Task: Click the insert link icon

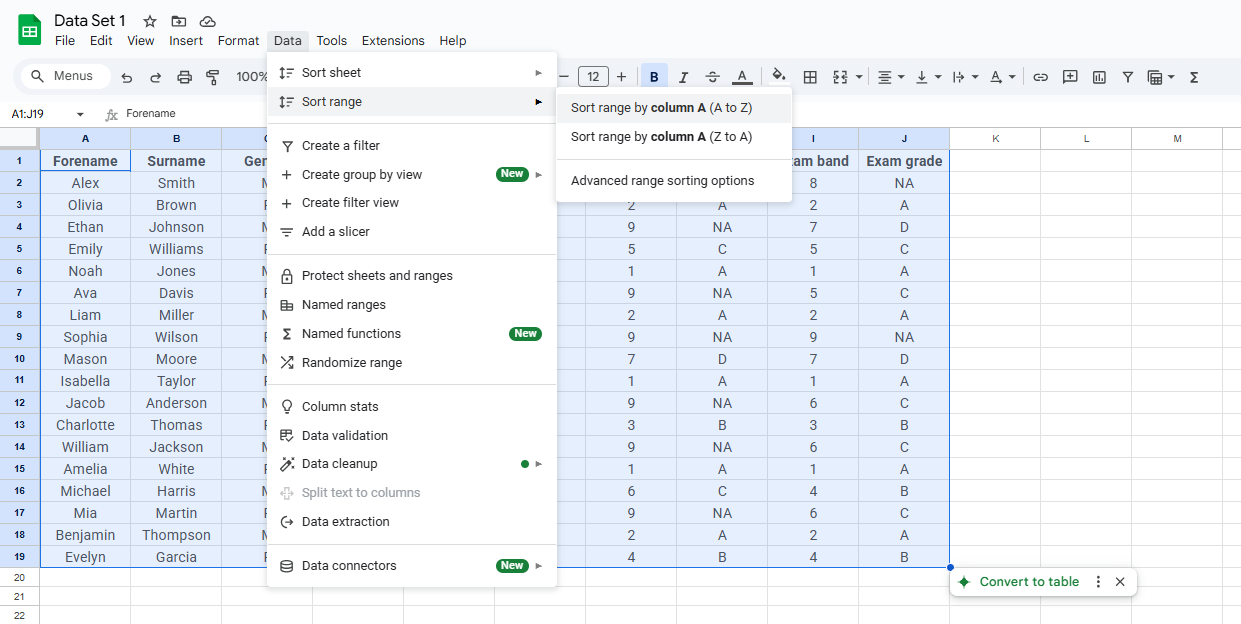Action: click(x=1041, y=77)
